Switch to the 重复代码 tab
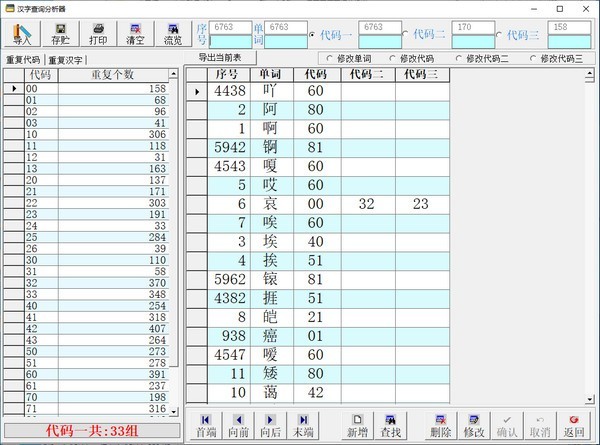The height and width of the screenshot is (445, 600). click(x=23, y=60)
